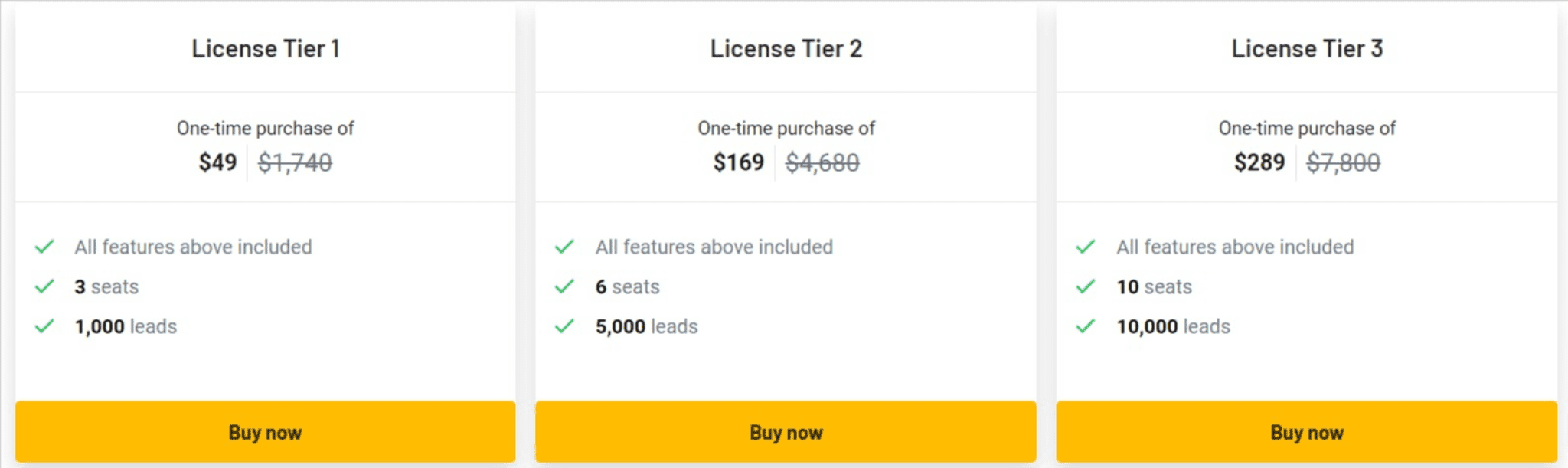Click the Tier 1 Buy now button
The width and height of the screenshot is (1568, 468).
(265, 432)
